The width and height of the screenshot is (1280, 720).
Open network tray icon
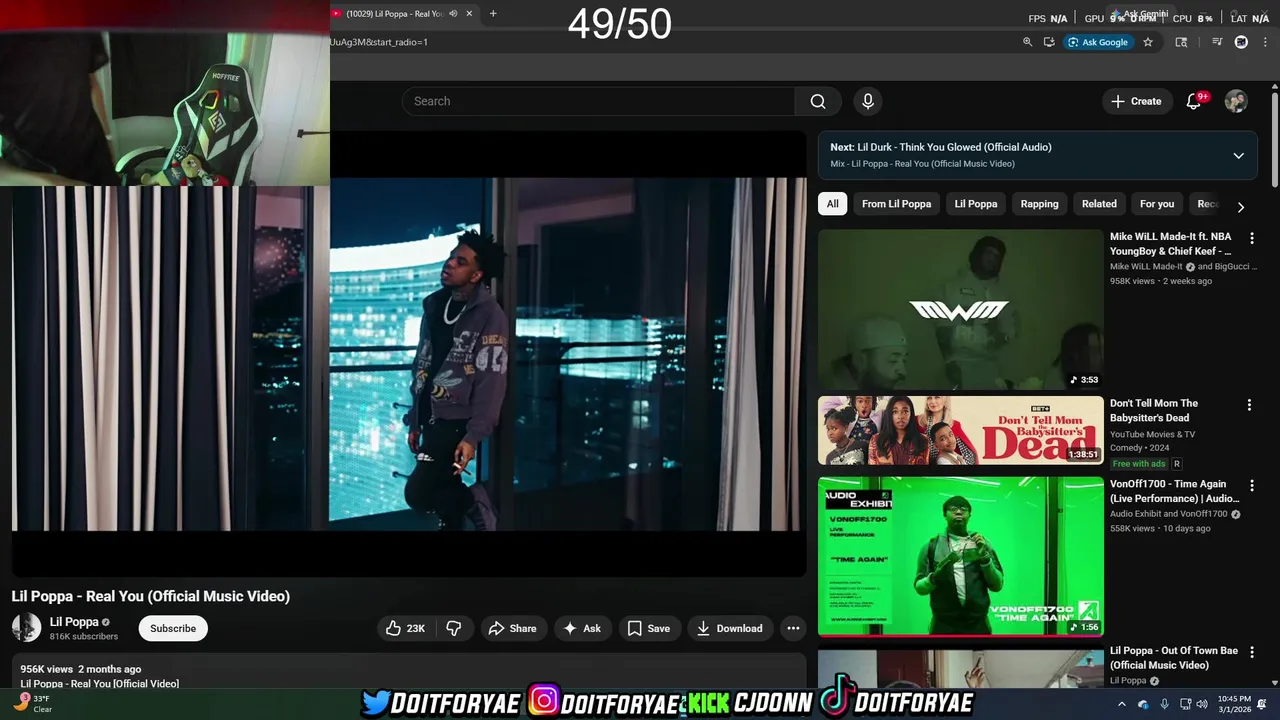[x=1185, y=704]
